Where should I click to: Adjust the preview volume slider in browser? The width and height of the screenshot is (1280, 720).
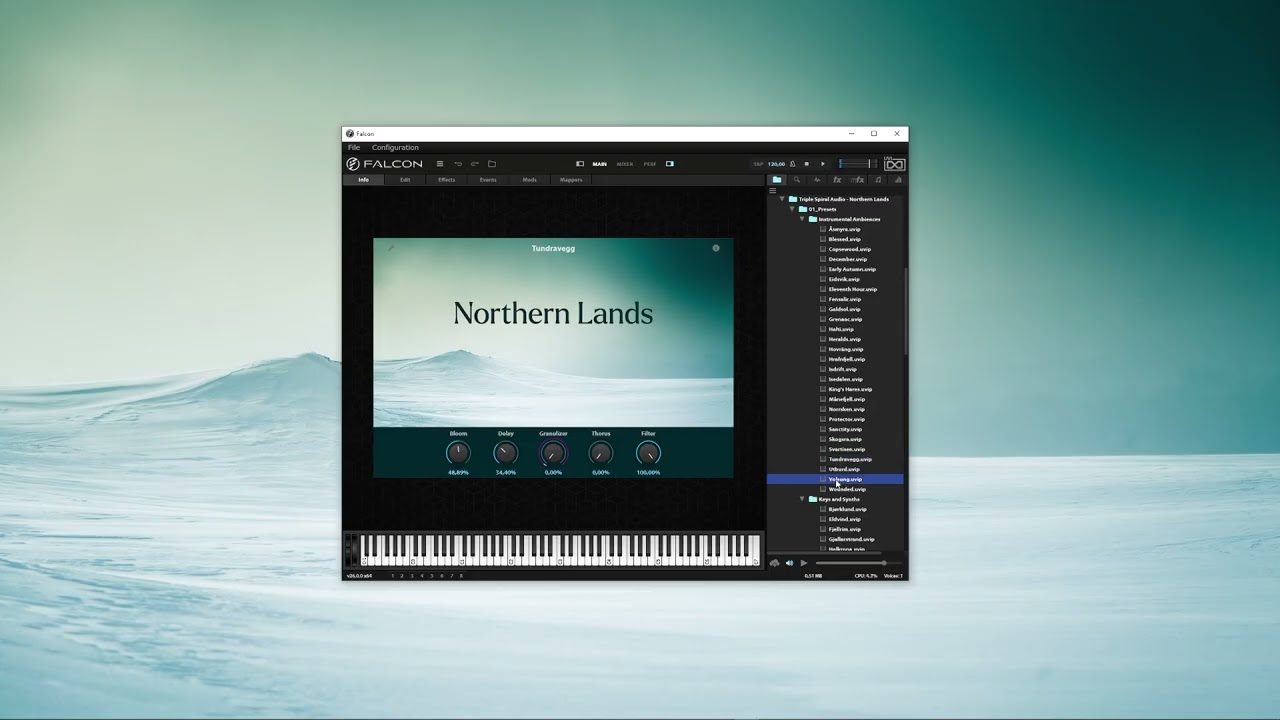858,563
